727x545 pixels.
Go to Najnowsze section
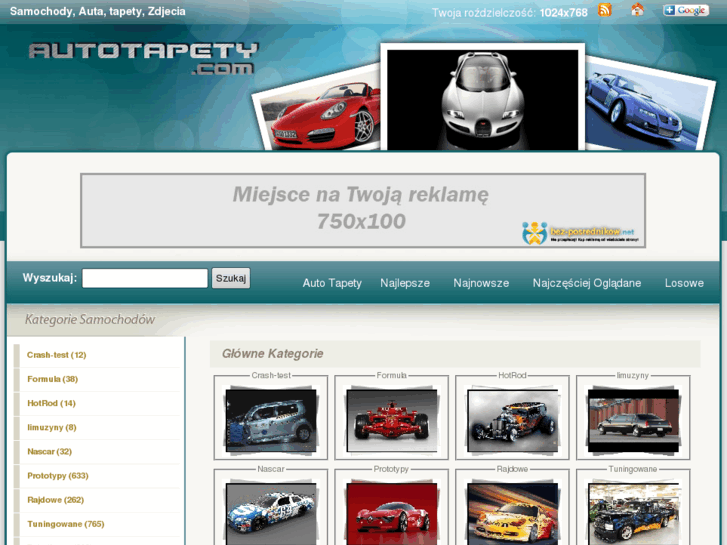pos(481,283)
